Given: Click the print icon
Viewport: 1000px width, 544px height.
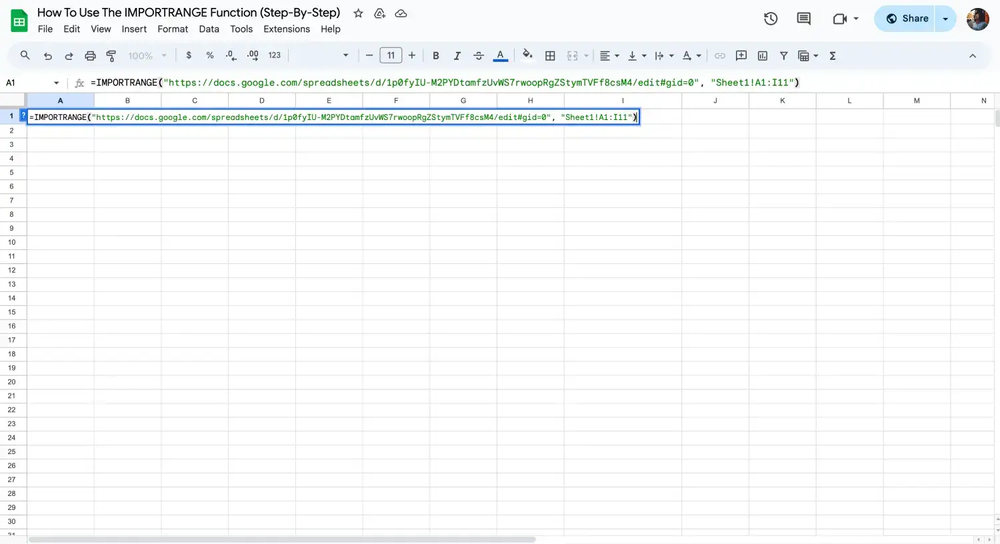Looking at the screenshot, I should 90,56.
